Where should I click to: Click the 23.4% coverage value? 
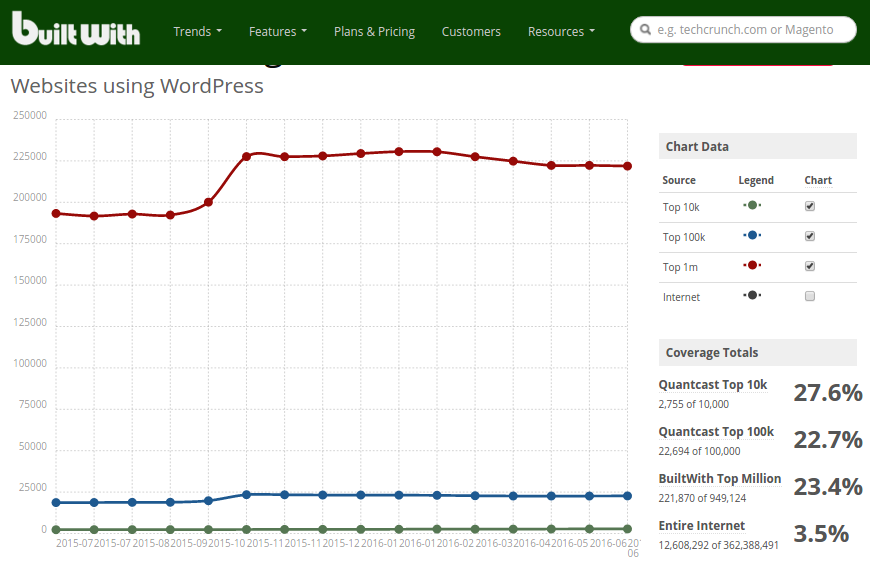pyautogui.click(x=828, y=487)
